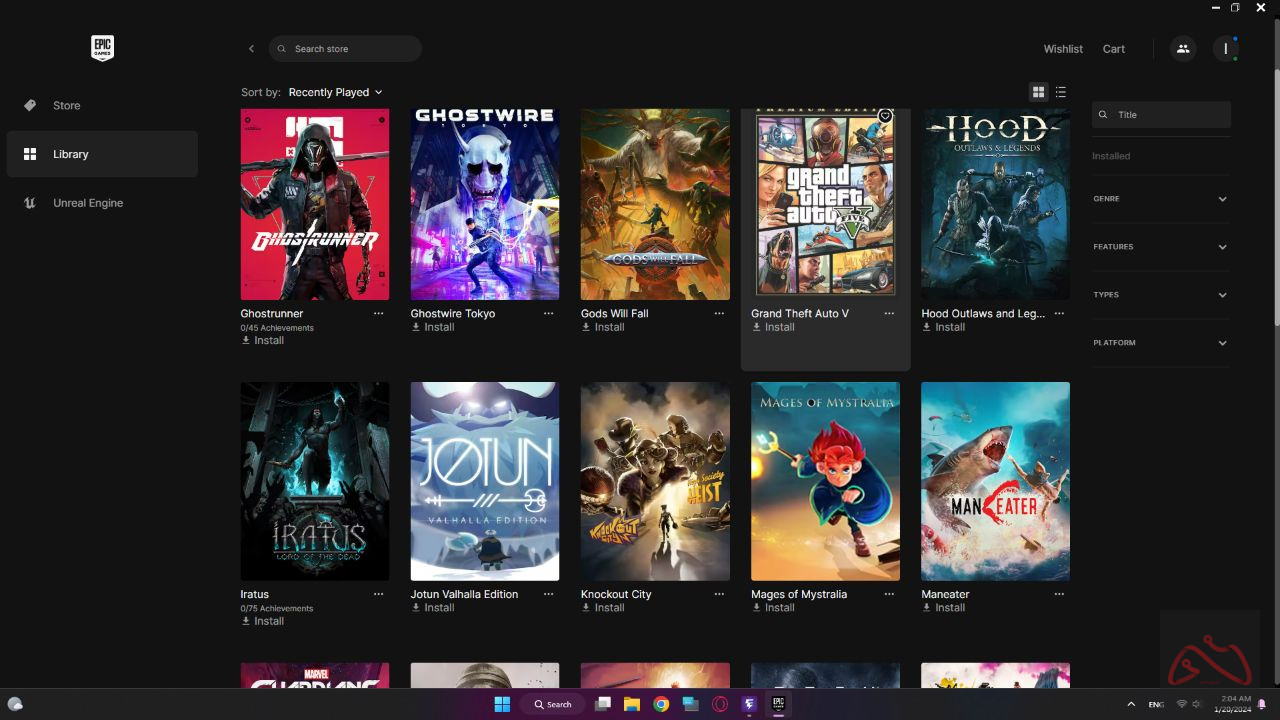This screenshot has height=720, width=1280.
Task: Expand the Platform filter section
Action: [1160, 343]
